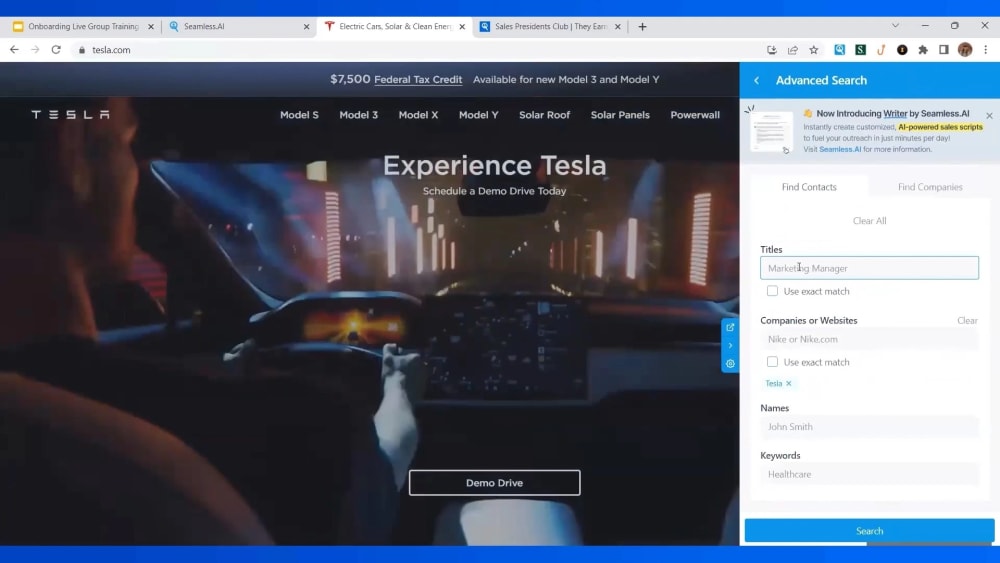This screenshot has height=563, width=1000.
Task: Click the side panel horizontal scrollbar
Action: tap(929, 544)
